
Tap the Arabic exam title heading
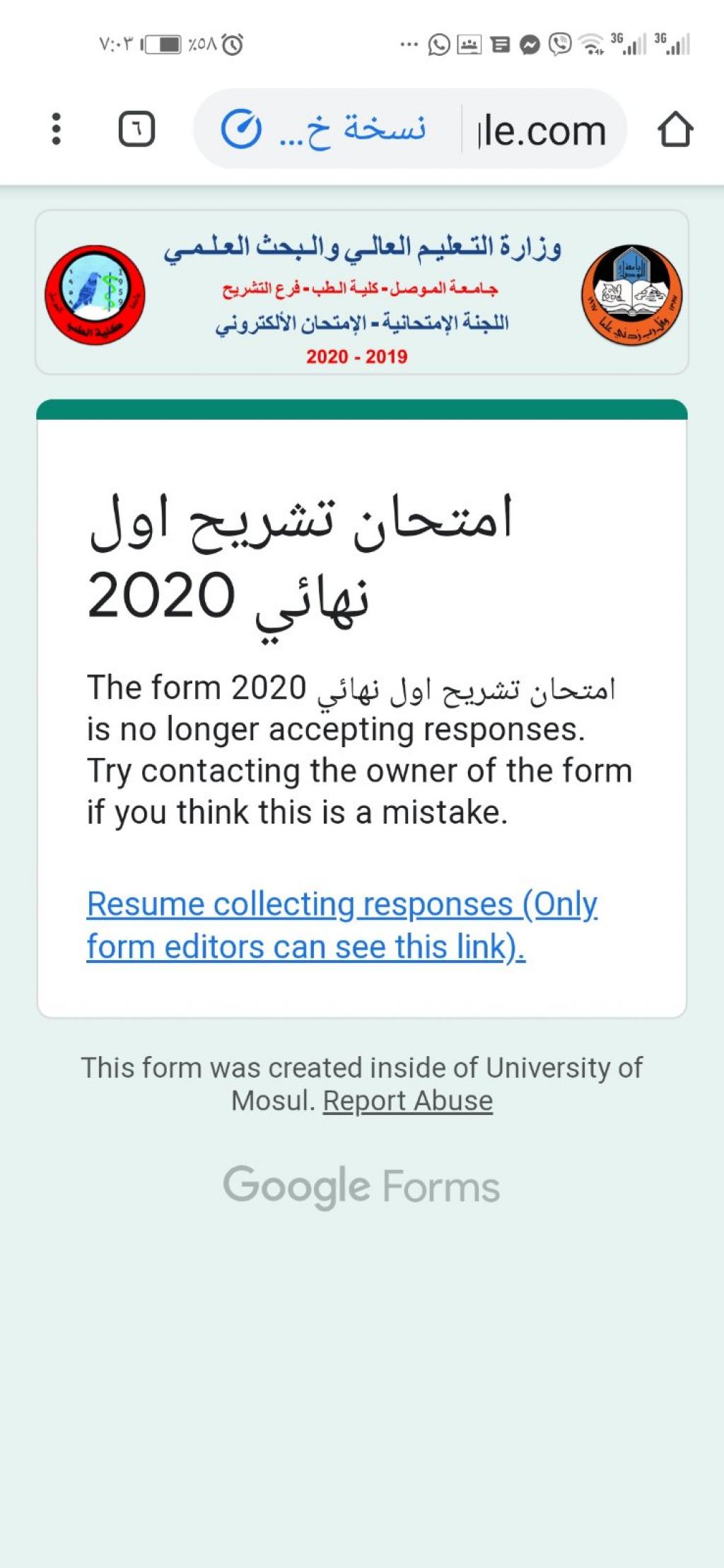300,558
